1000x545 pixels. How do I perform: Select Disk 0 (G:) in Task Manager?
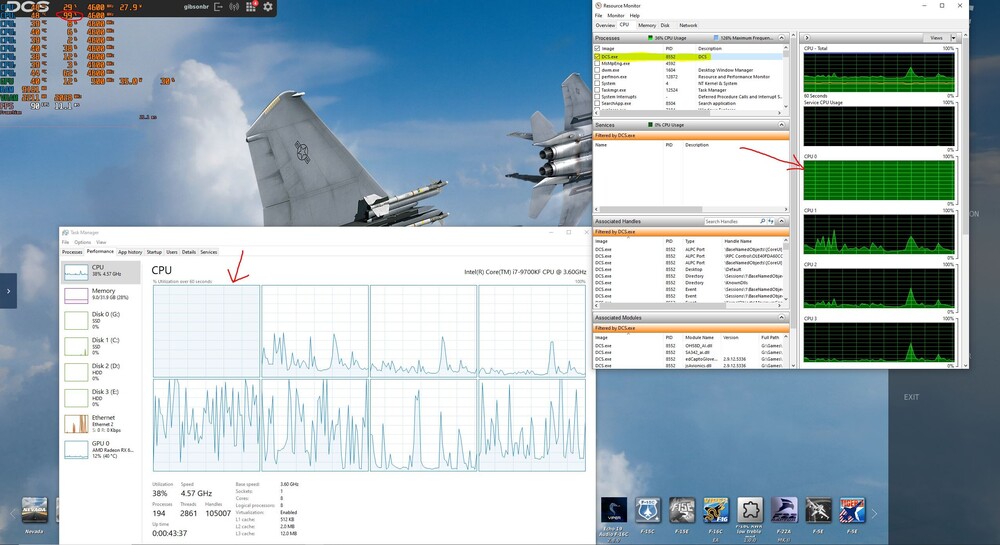tap(101, 320)
